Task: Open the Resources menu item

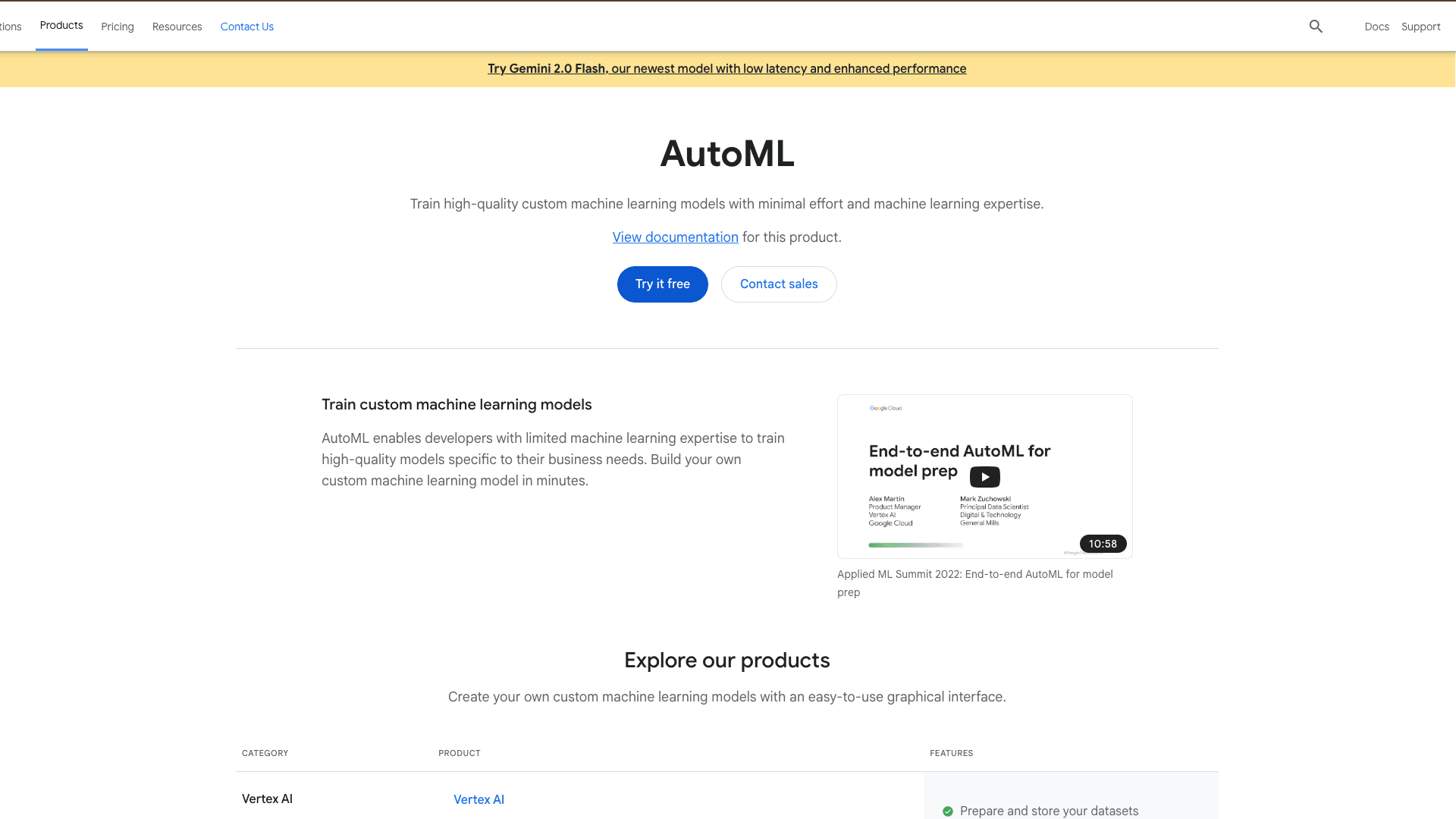Action: (177, 27)
